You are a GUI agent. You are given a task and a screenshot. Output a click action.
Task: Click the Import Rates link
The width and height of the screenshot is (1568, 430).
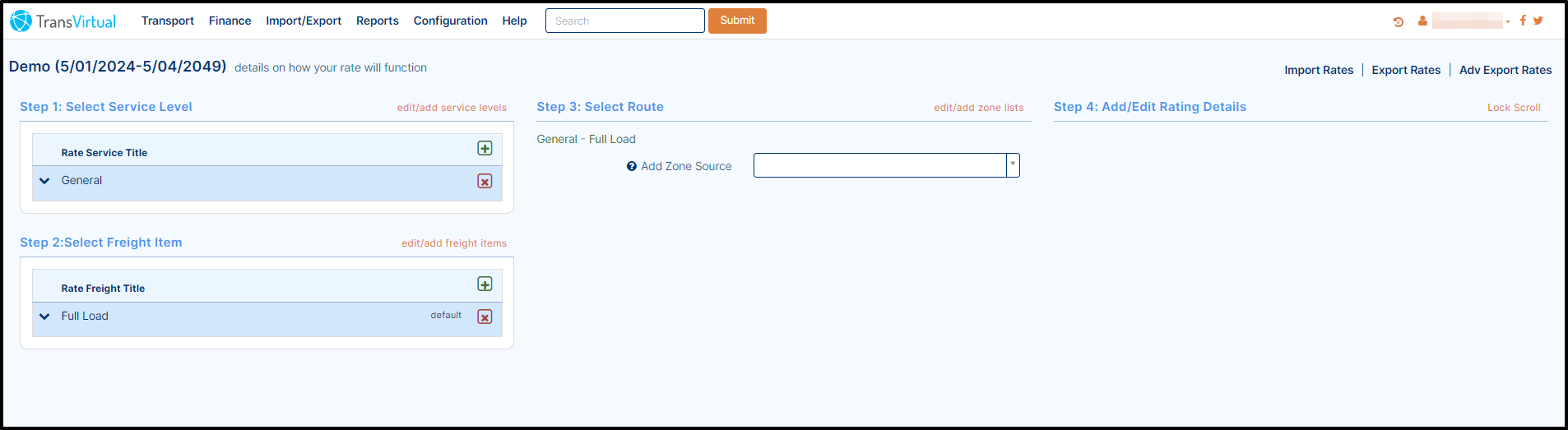click(x=1319, y=70)
